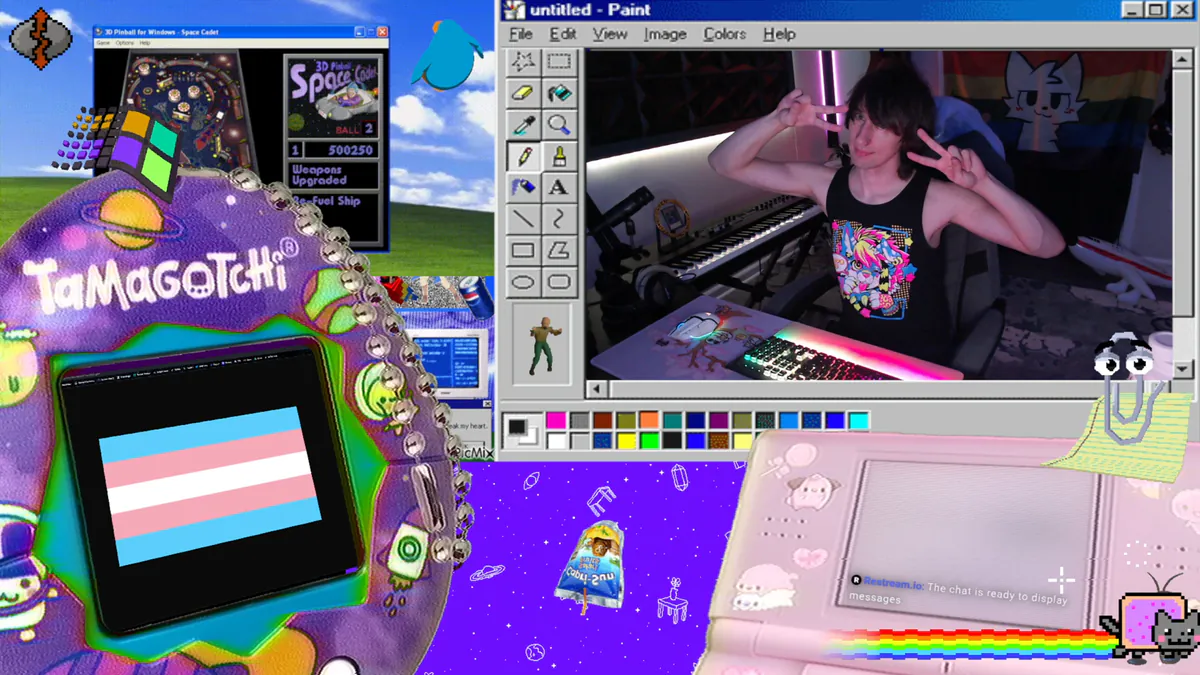Pick the Eraser tool in Paint
Screen dimensions: 1200x675
523,93
